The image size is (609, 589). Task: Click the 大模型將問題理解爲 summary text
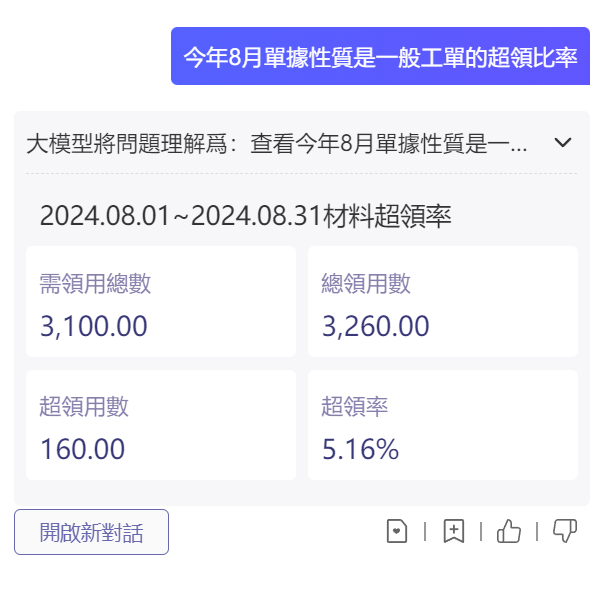coord(277,143)
